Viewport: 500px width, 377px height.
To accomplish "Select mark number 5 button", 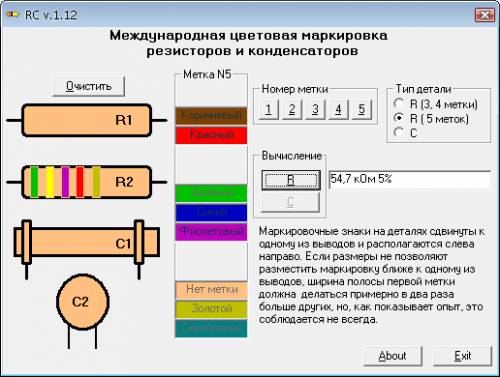I will [362, 109].
